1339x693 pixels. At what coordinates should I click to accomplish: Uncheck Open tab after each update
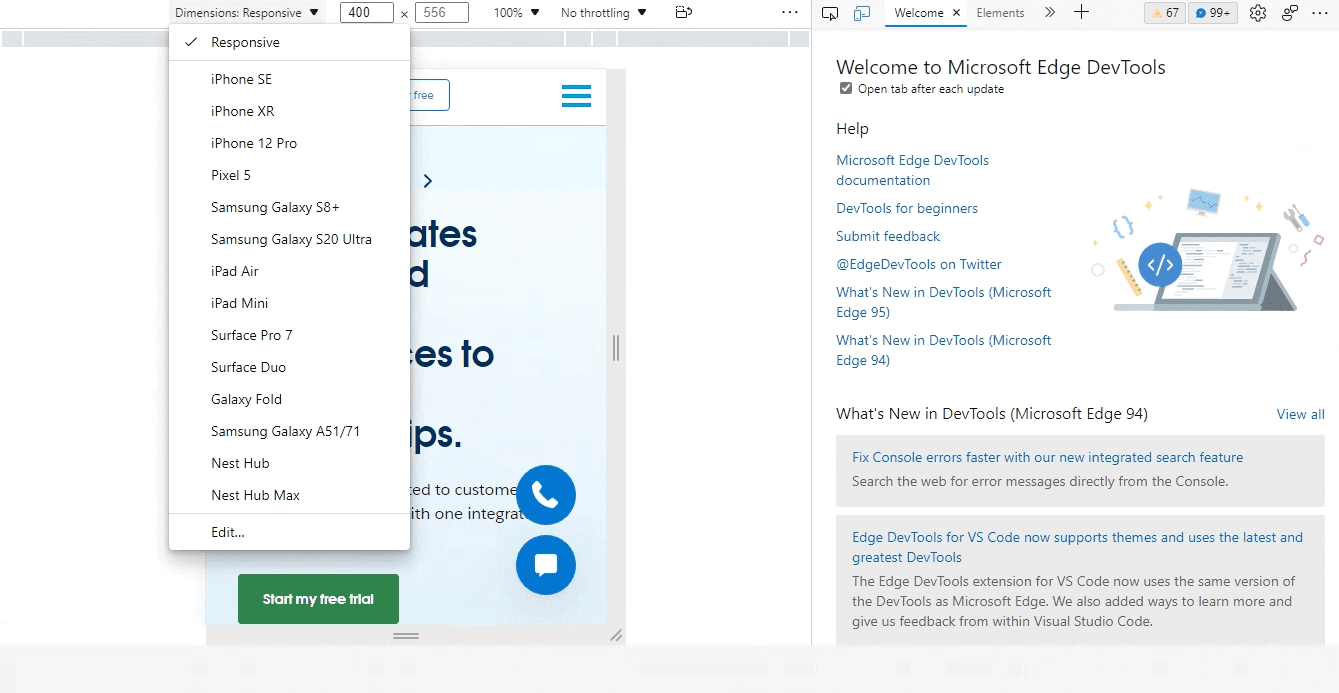pyautogui.click(x=846, y=88)
